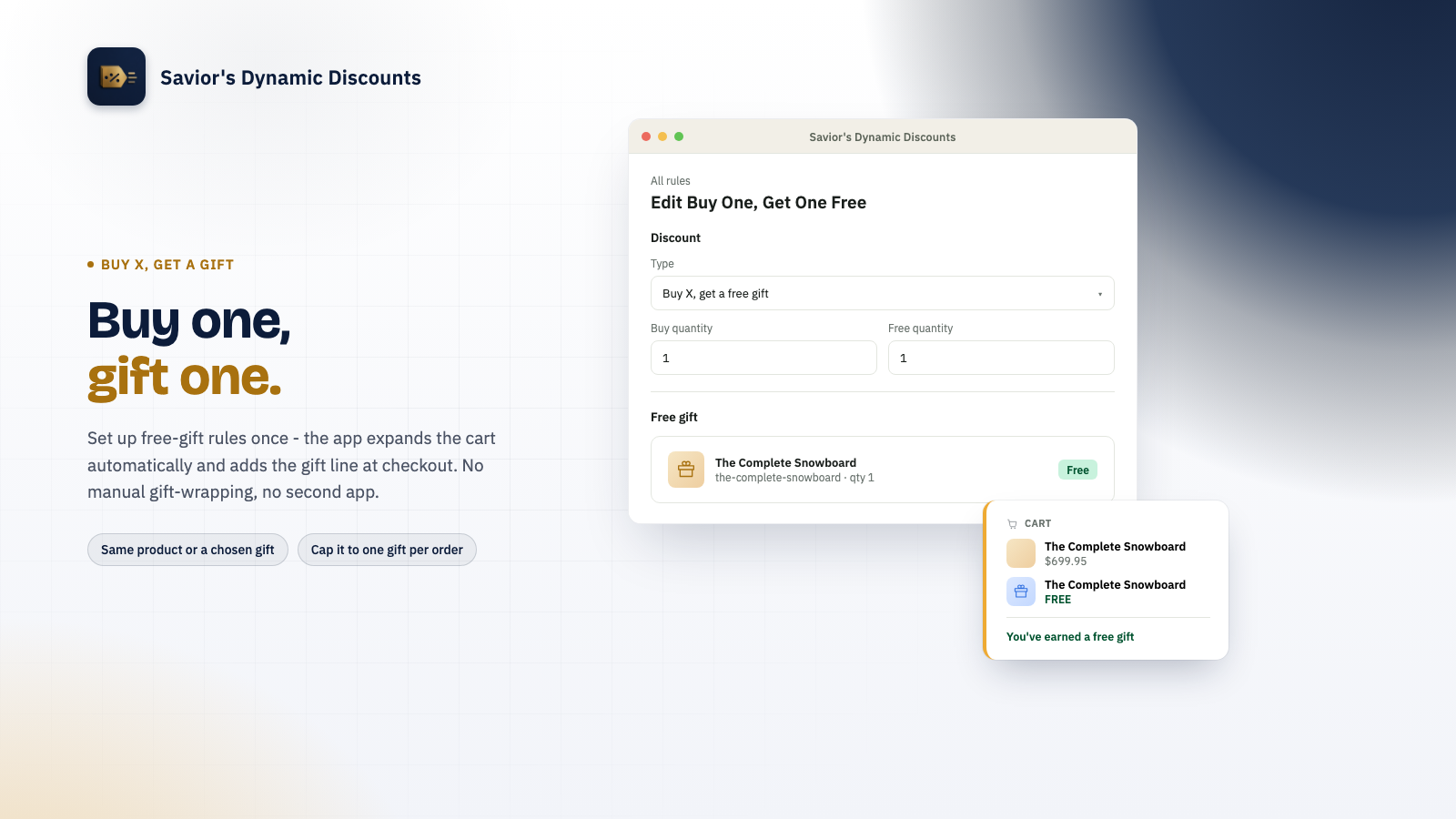Click the yellow minimize window dot
The height and width of the screenshot is (819, 1456).
(x=662, y=136)
